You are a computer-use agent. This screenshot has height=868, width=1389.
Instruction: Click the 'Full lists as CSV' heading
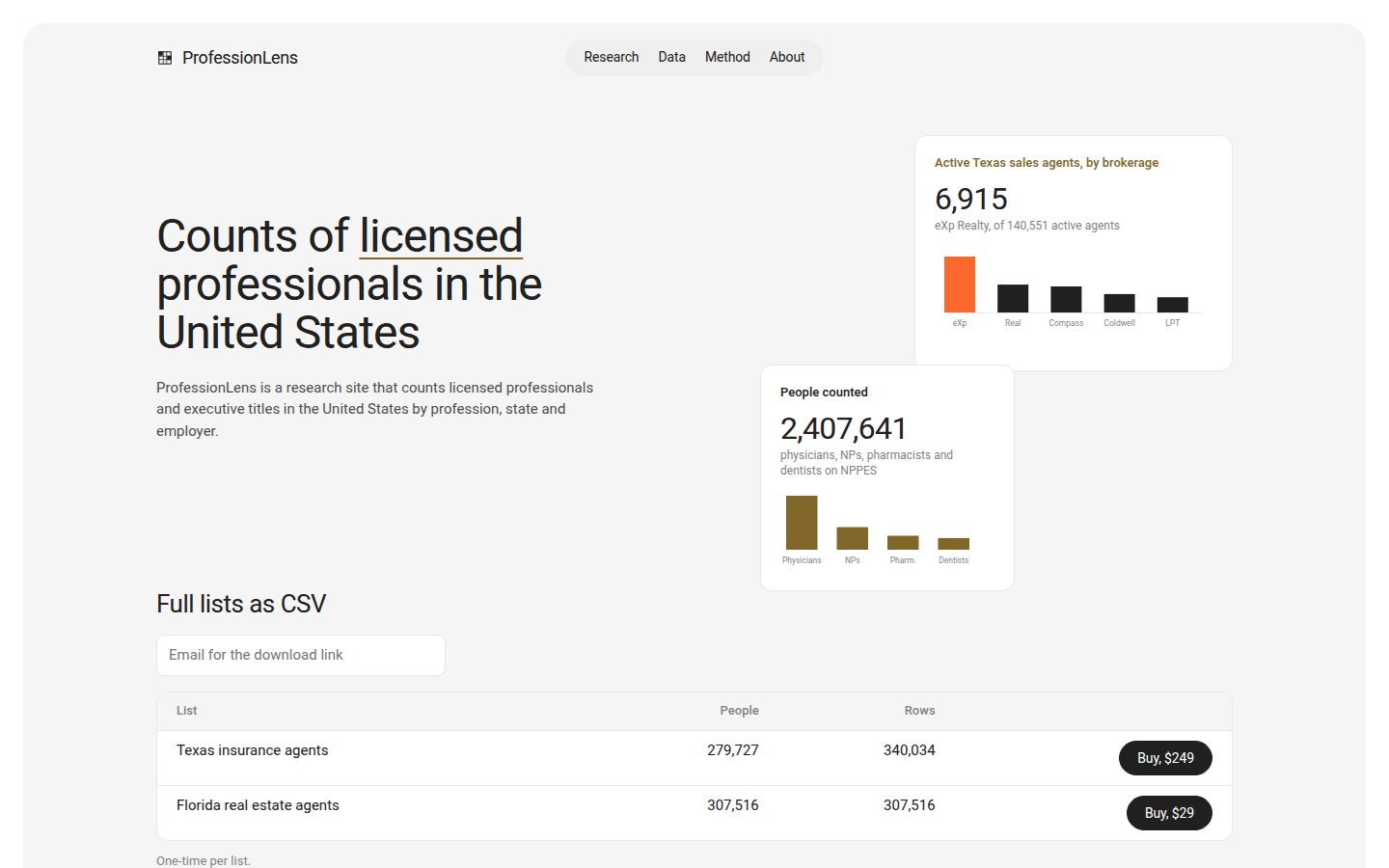[241, 604]
